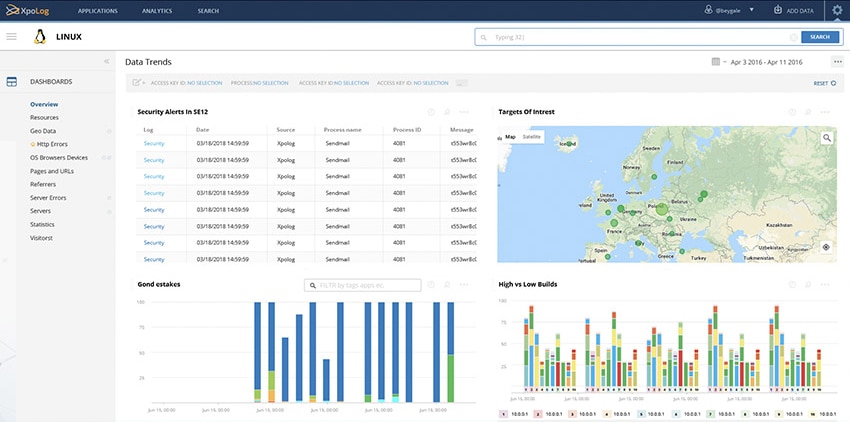Click legend color swatch number 2
This screenshot has width=850, height=422.
pyautogui.click(x=538, y=414)
